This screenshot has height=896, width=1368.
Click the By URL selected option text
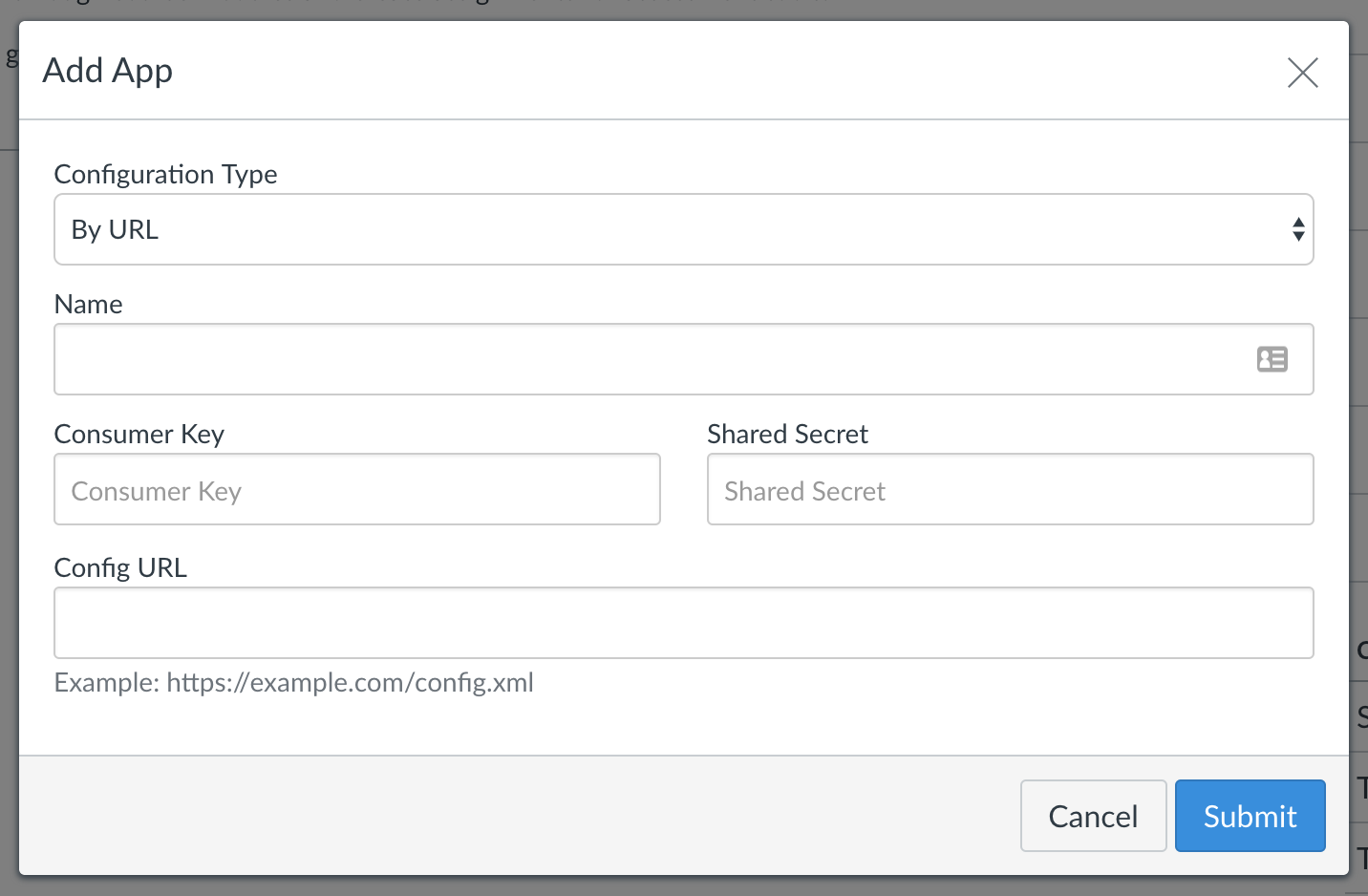point(115,229)
